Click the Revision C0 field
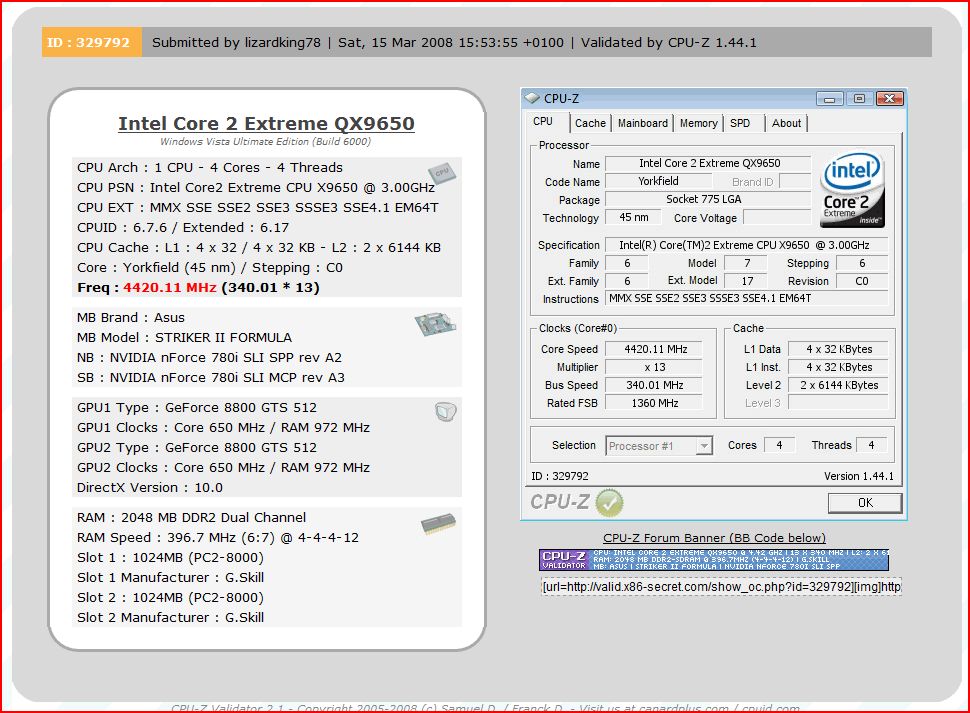The width and height of the screenshot is (970, 713). 862,281
